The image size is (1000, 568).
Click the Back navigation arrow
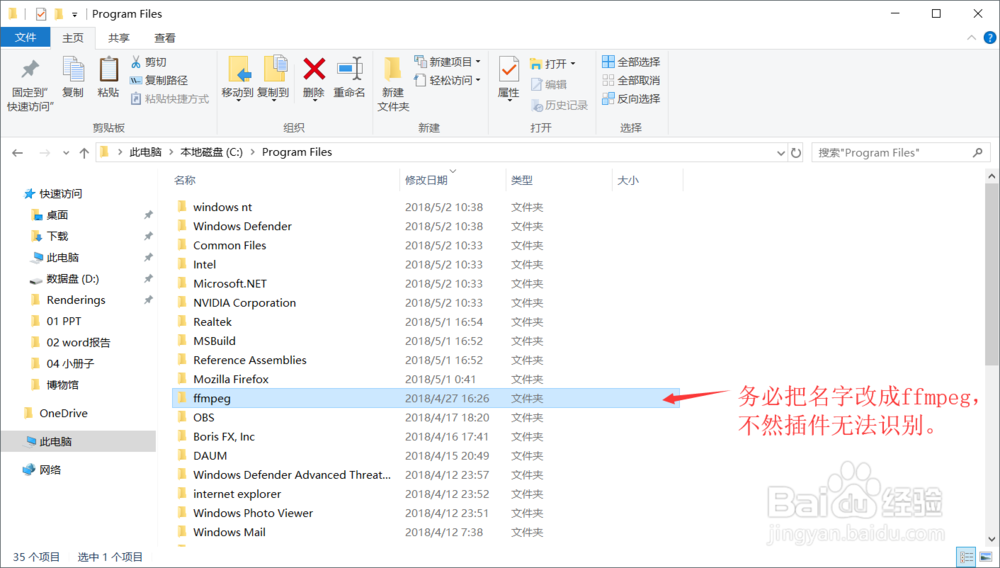17,152
